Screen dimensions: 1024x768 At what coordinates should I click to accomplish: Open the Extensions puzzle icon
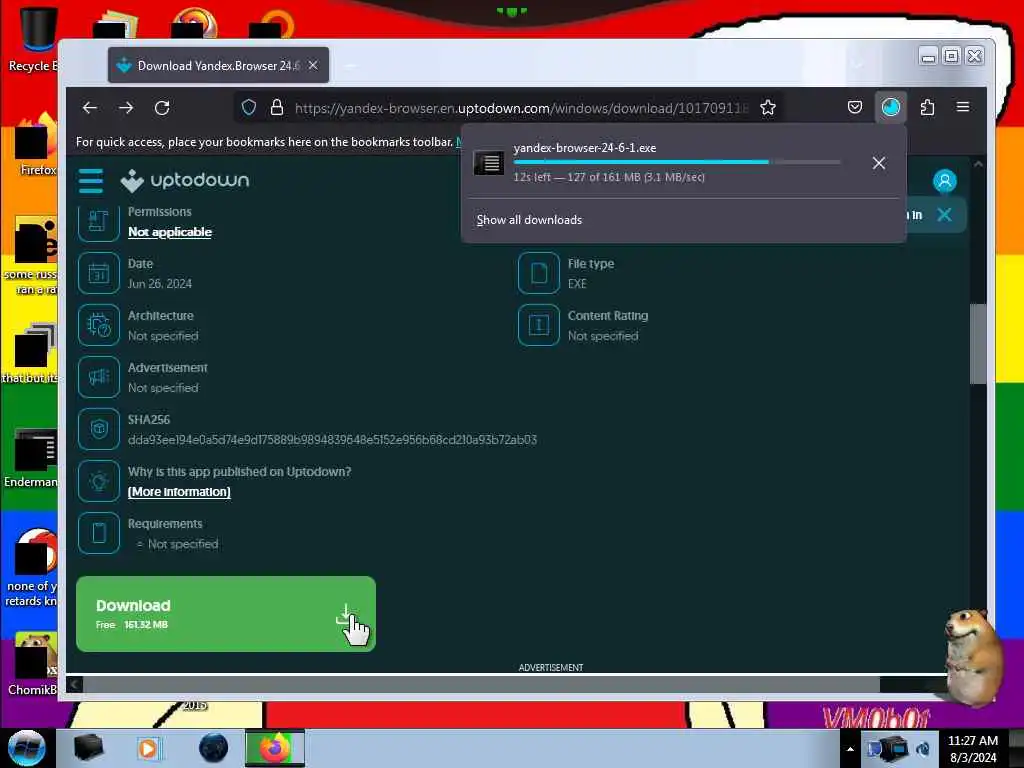point(927,108)
